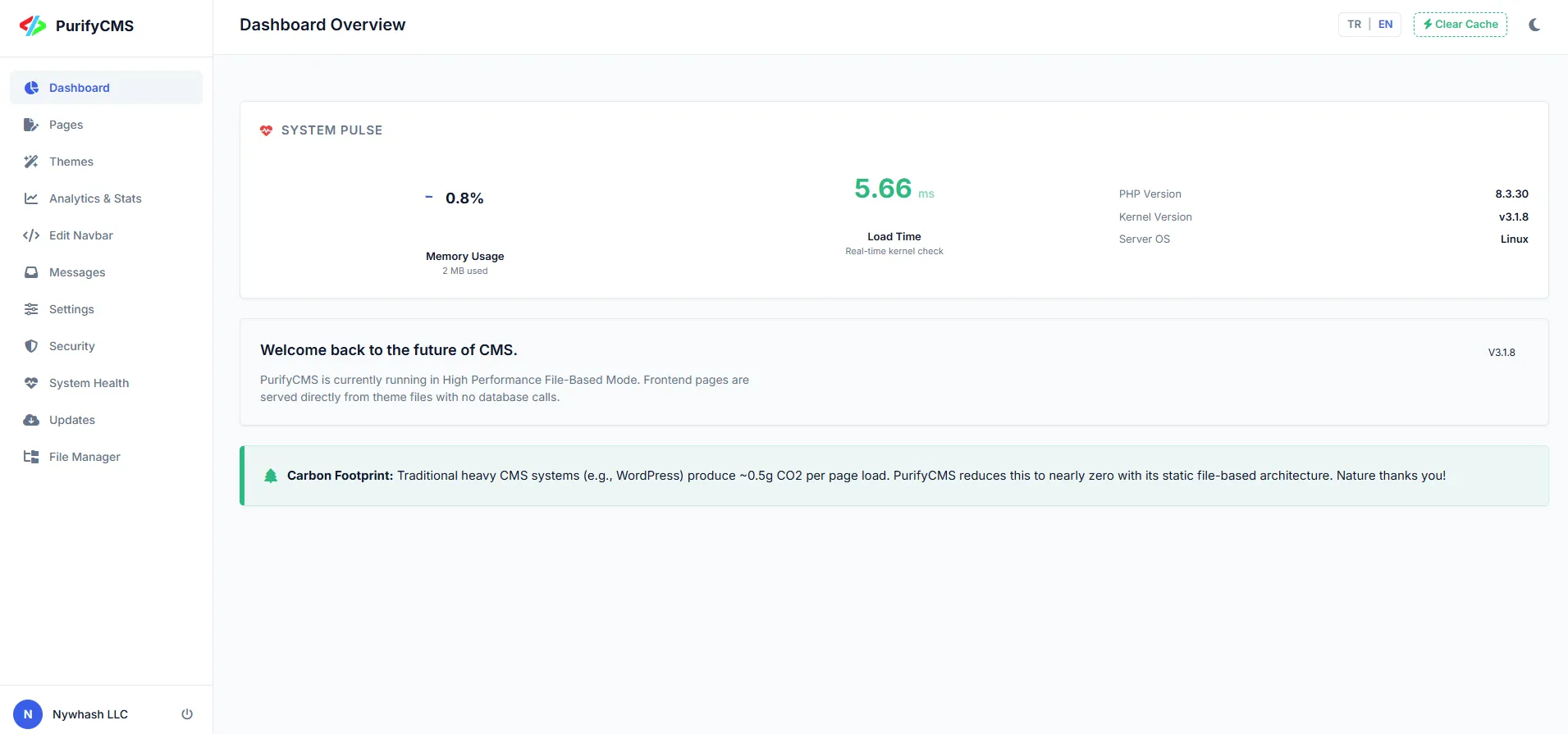Click the Dashboard Overview heading

[x=322, y=25]
